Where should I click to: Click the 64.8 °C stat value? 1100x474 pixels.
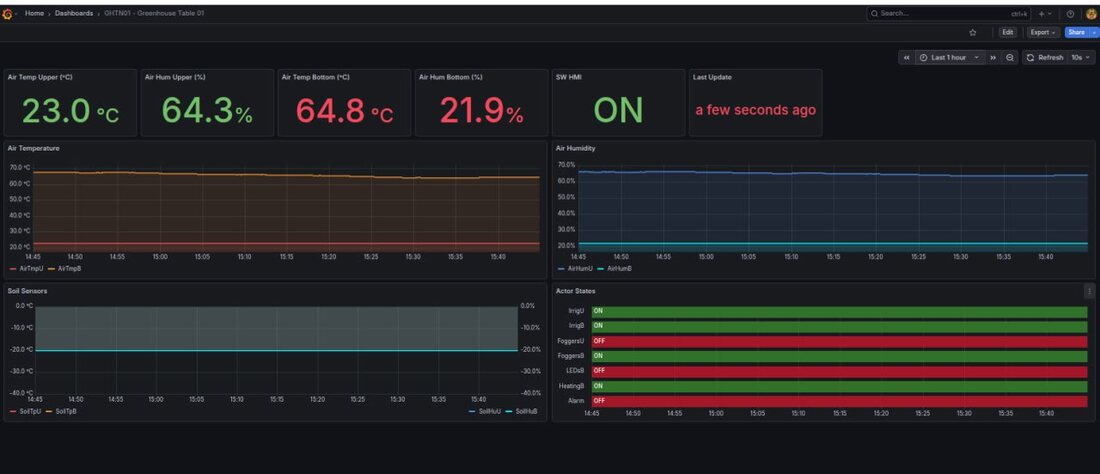click(344, 111)
